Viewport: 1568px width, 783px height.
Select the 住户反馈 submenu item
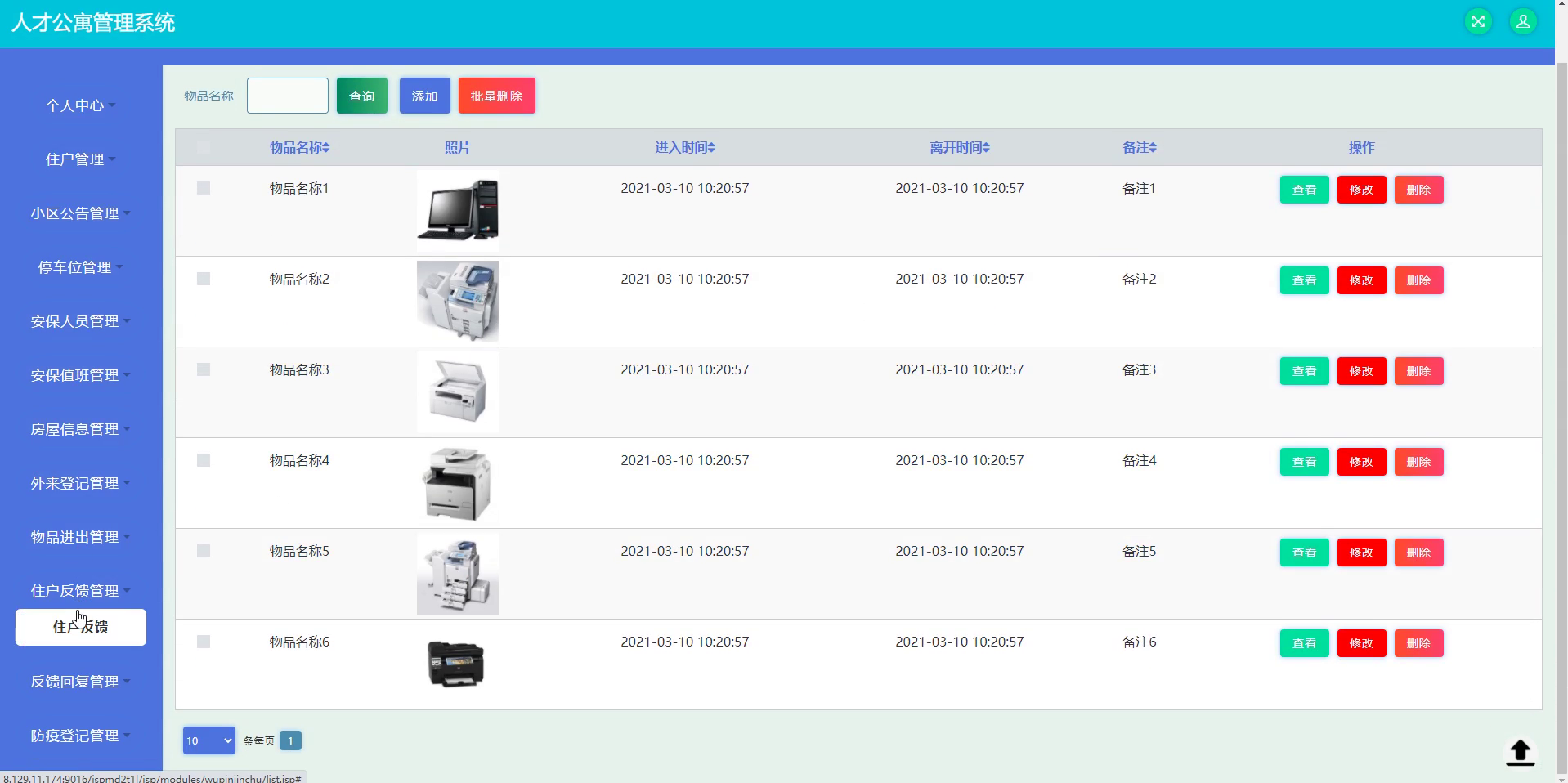(x=81, y=627)
